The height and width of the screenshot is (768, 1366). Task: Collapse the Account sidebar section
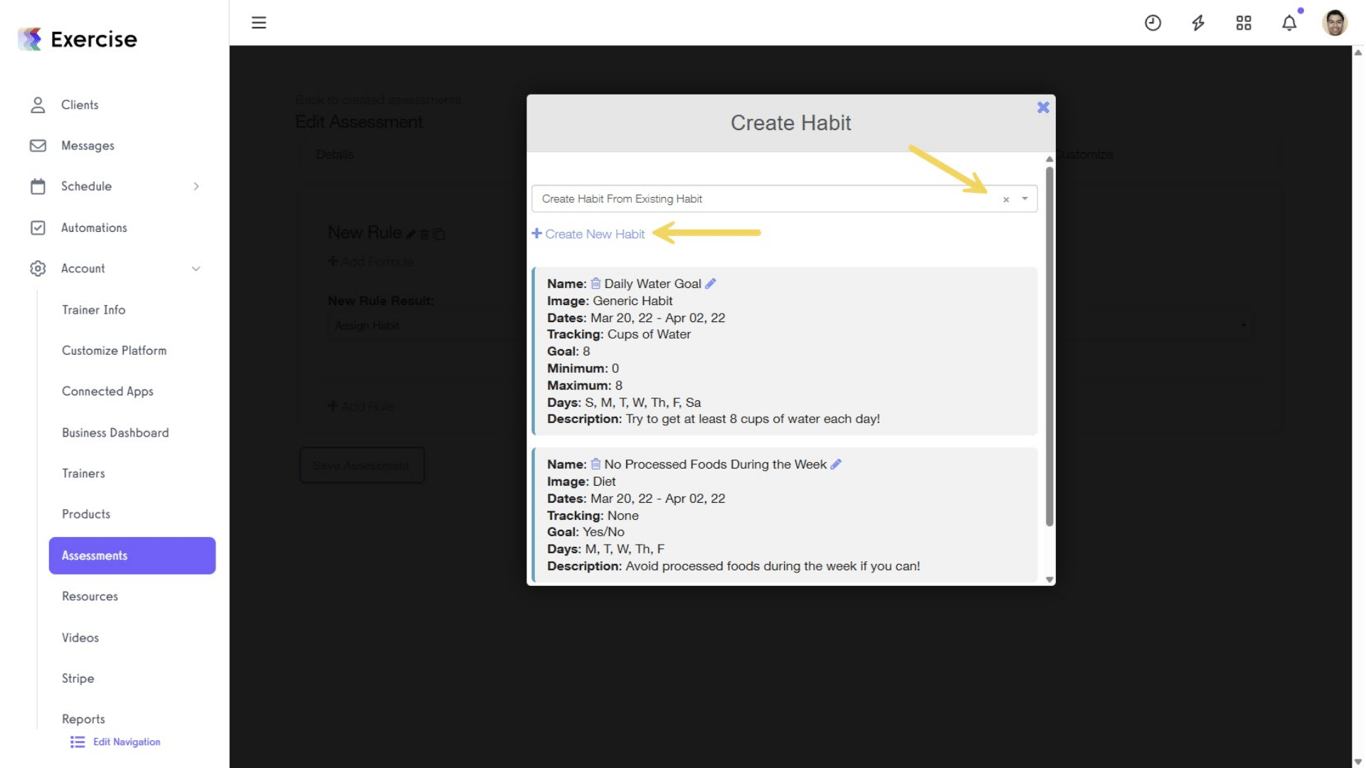[196, 268]
